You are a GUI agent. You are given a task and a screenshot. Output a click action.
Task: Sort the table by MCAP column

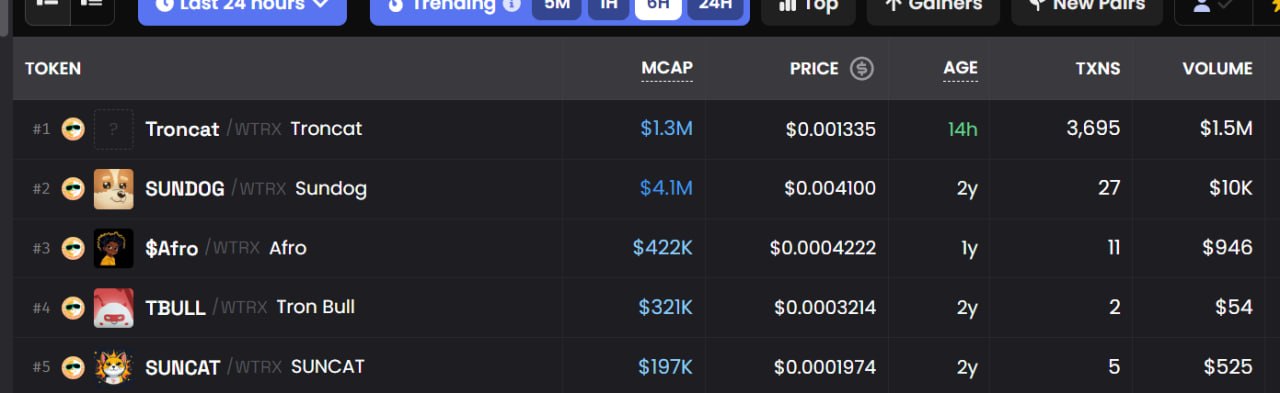click(667, 69)
